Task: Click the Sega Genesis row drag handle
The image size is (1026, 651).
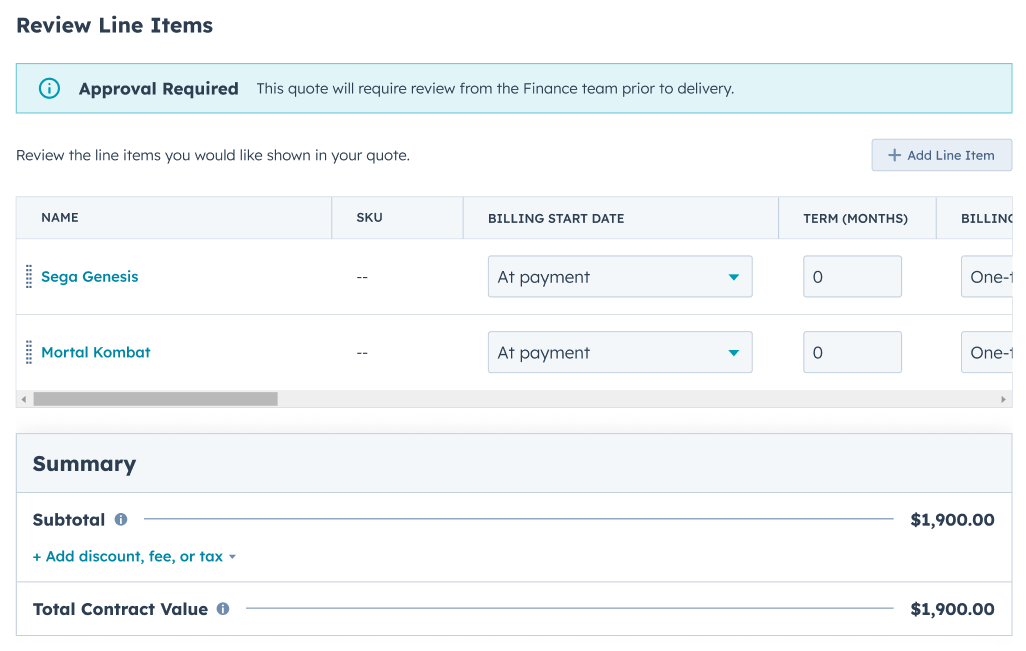Action: coord(29,277)
